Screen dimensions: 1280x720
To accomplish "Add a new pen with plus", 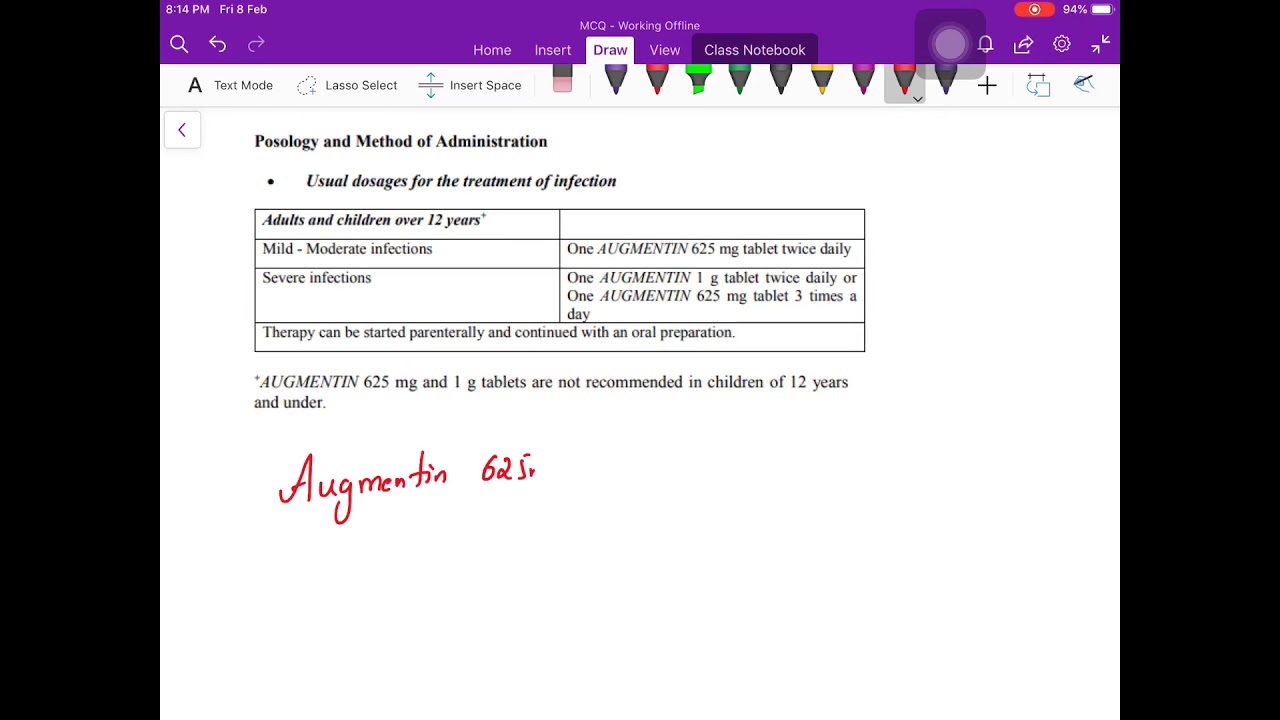I will [987, 86].
